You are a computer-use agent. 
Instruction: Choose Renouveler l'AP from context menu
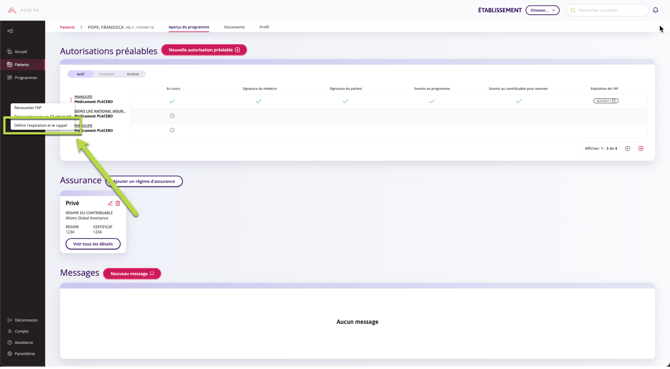(28, 108)
